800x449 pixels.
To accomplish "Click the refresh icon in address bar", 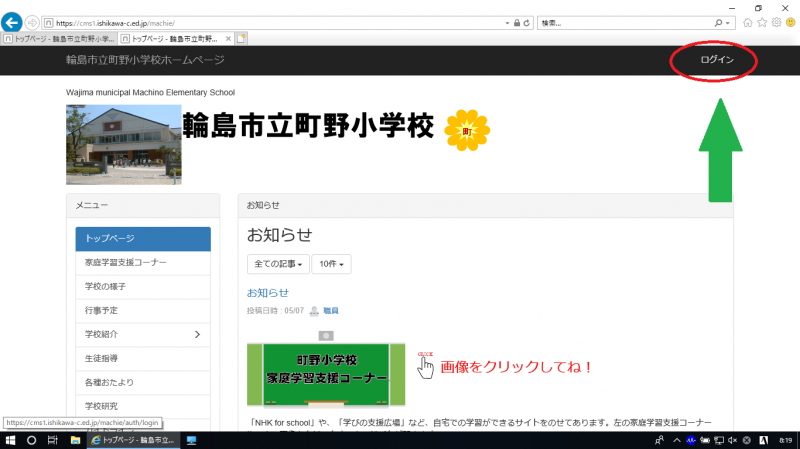I will [528, 22].
